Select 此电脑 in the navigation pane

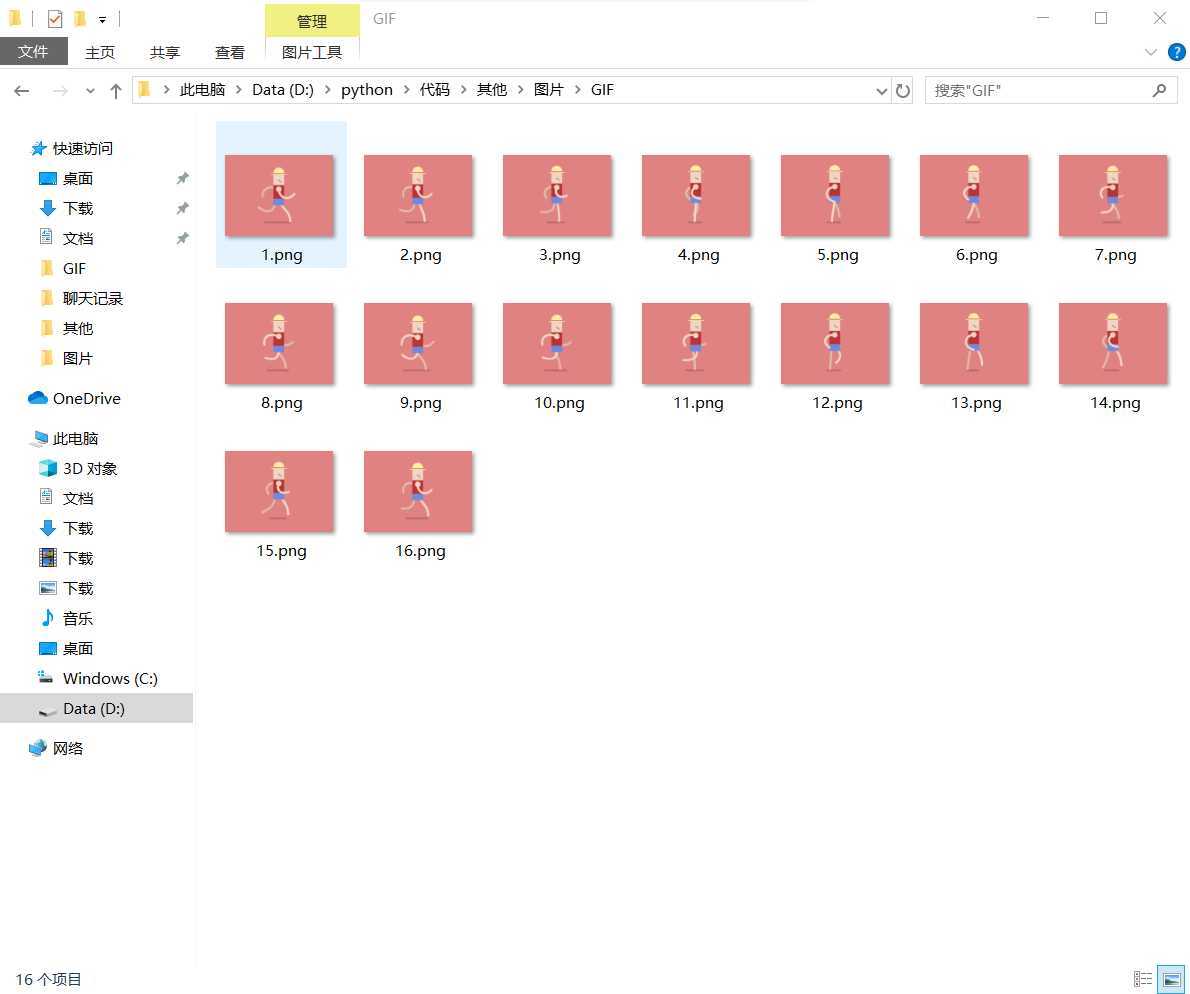tap(75, 439)
